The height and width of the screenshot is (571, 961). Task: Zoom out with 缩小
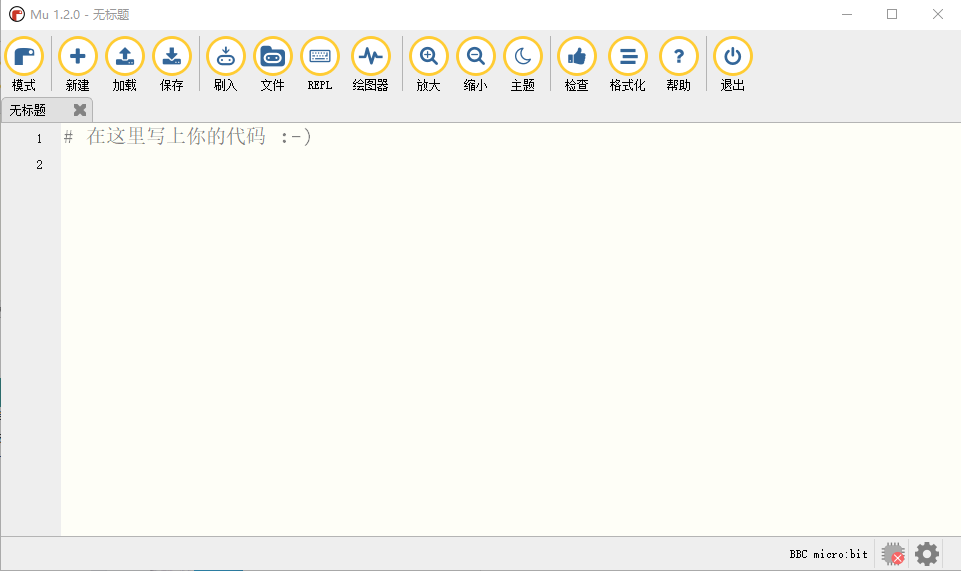point(476,64)
